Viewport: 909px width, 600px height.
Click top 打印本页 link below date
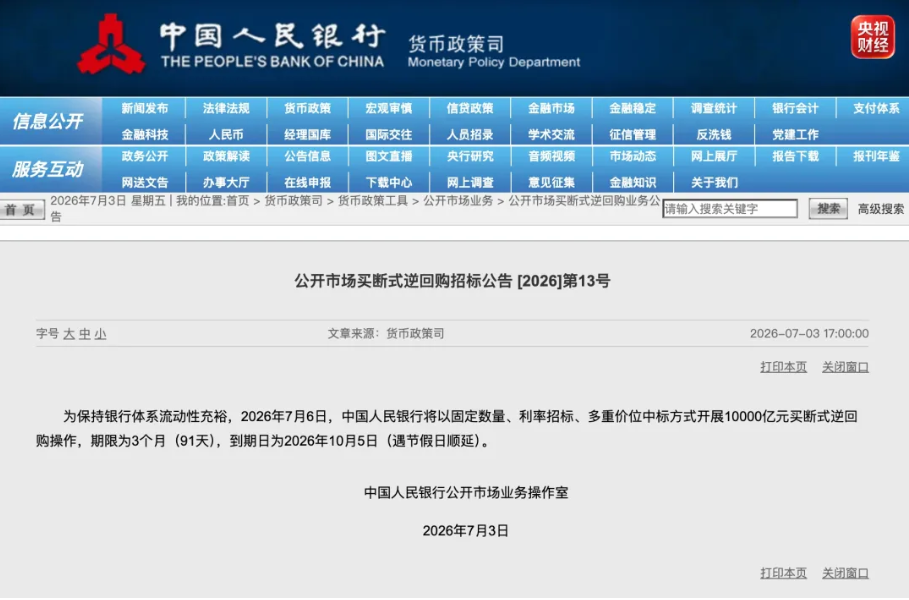pos(783,367)
